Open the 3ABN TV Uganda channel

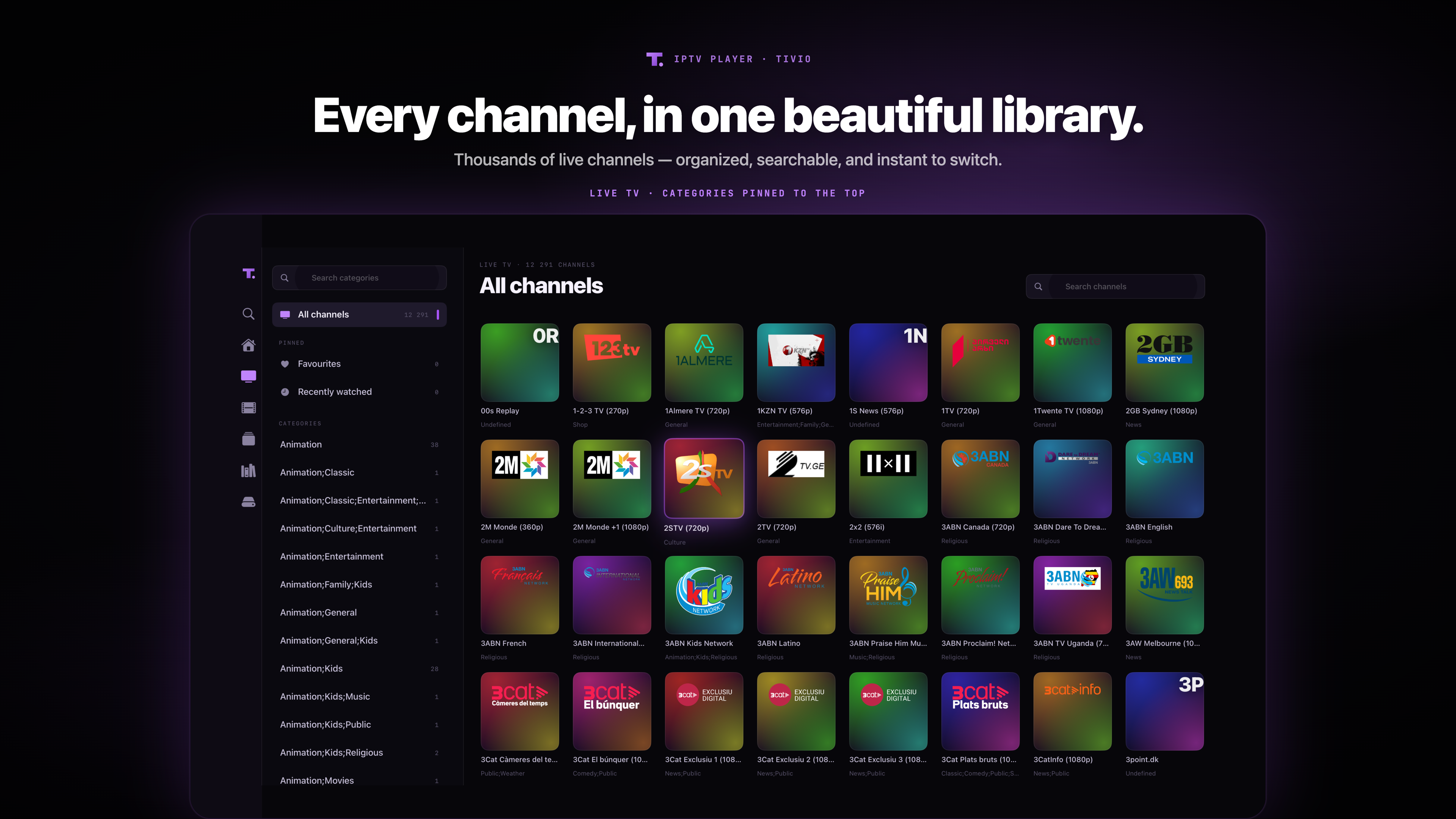[1072, 595]
